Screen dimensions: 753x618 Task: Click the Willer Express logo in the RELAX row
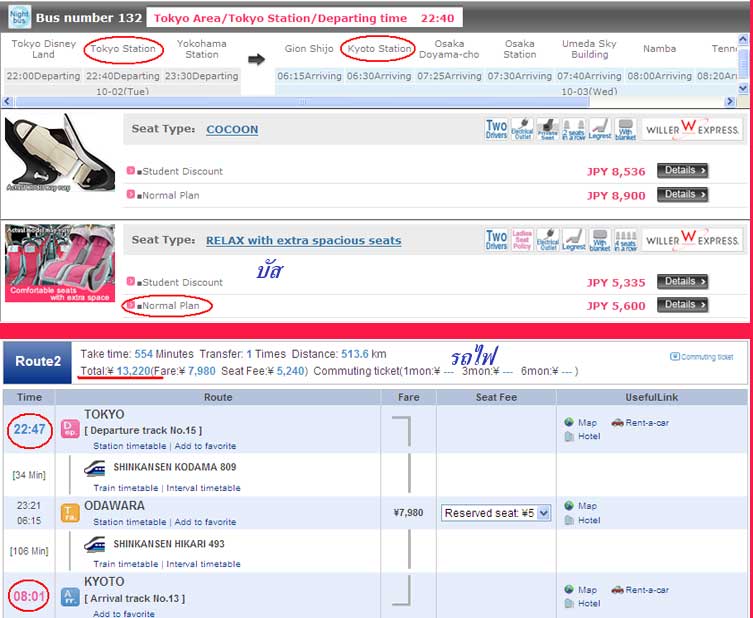pyautogui.click(x=692, y=240)
